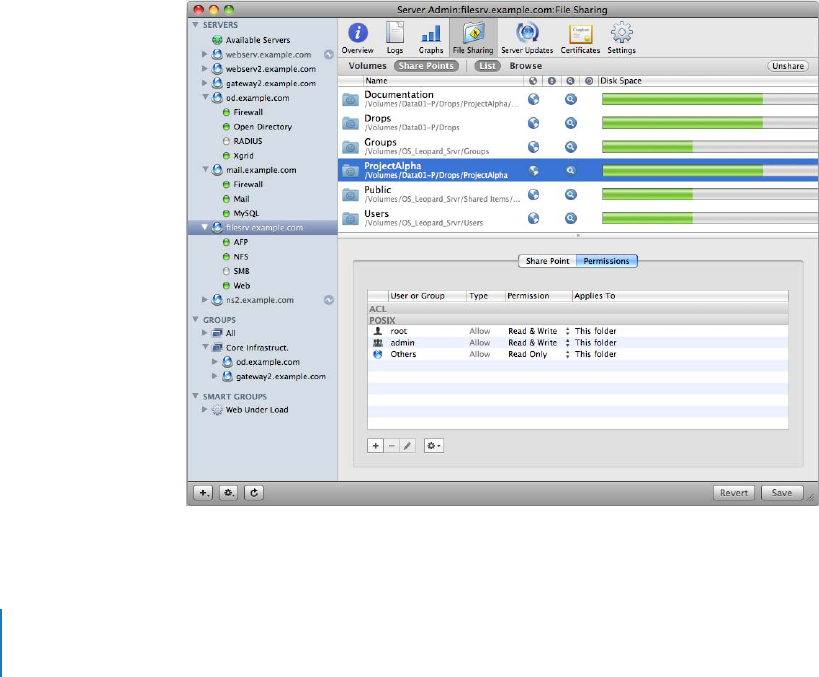Screen dimensions: 819x677
Task: Click the add server (+) button at bottom left
Action: (x=203, y=493)
